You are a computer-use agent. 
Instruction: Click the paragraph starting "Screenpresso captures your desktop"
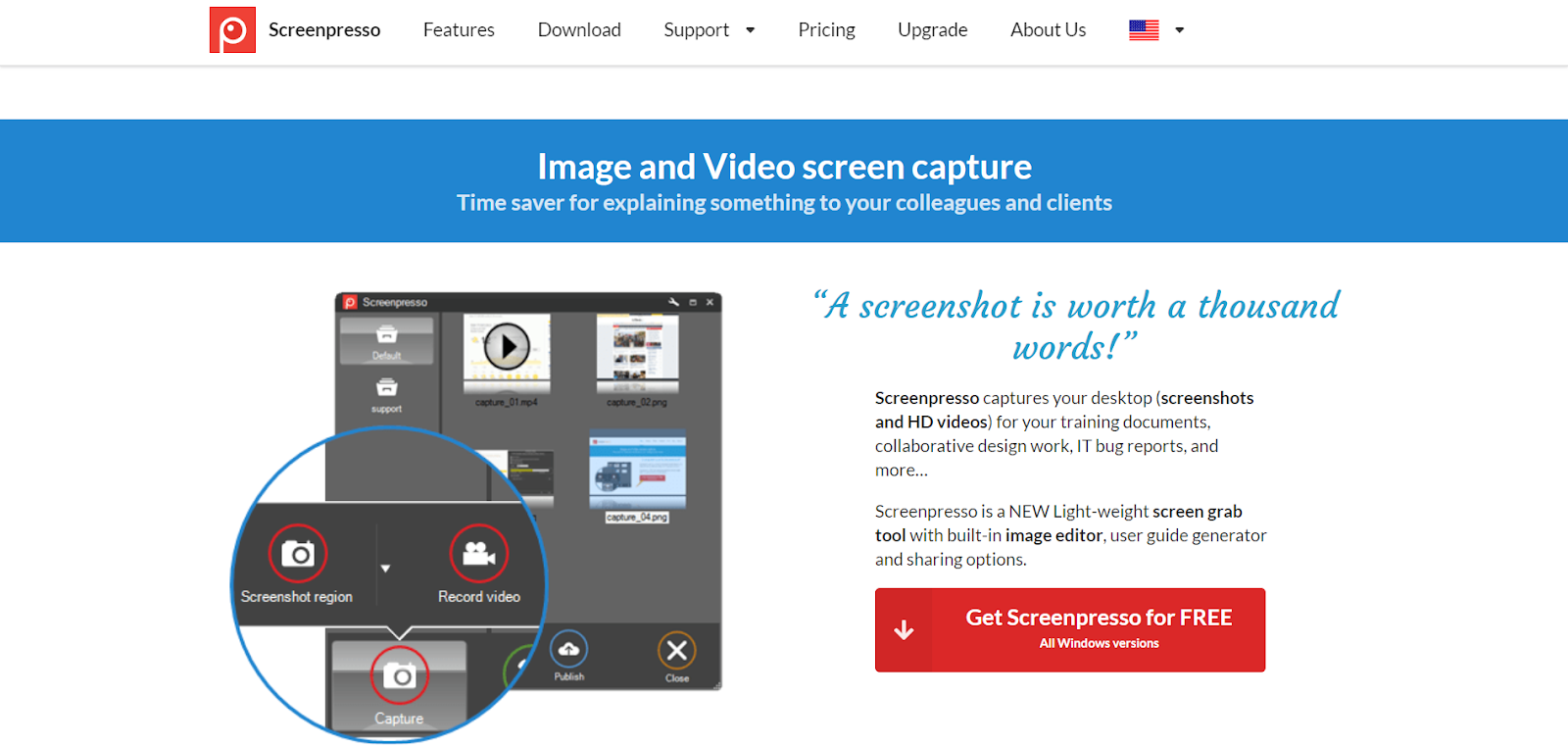[1064, 433]
